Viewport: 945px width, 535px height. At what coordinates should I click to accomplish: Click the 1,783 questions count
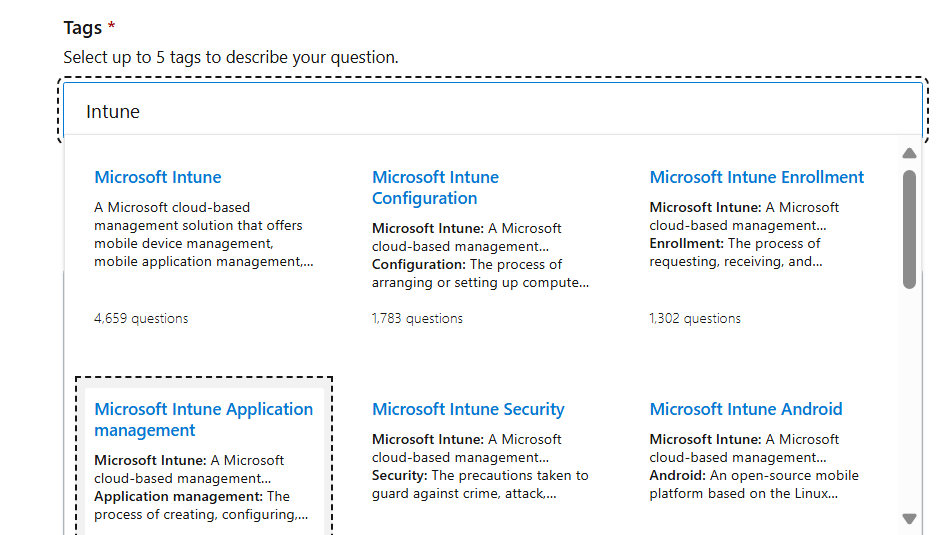coord(417,318)
